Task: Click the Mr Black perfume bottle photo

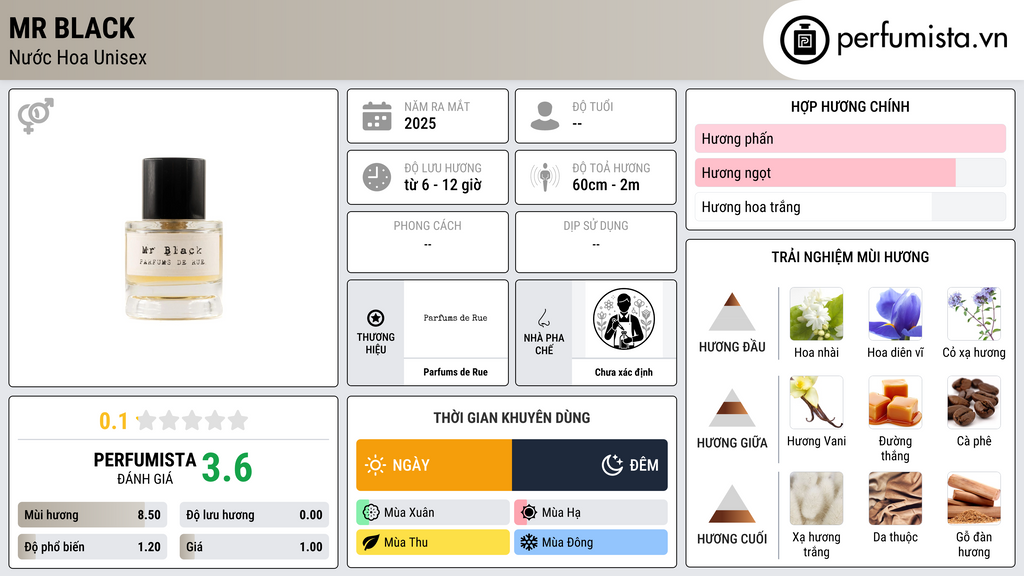Action: pyautogui.click(x=174, y=238)
